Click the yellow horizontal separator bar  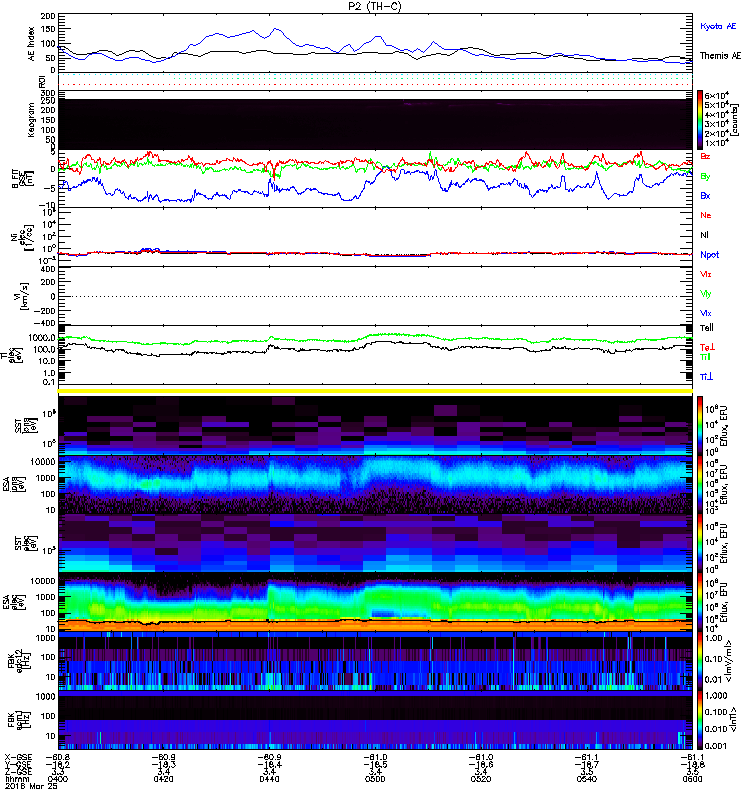click(x=375, y=391)
